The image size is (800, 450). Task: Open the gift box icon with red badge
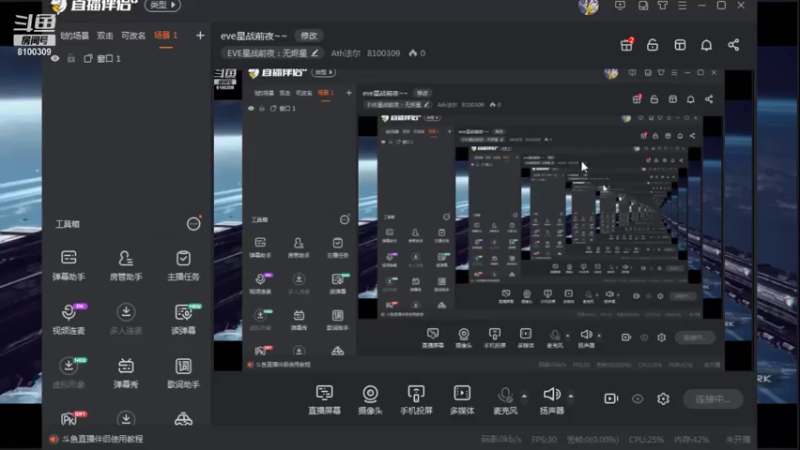click(x=627, y=45)
